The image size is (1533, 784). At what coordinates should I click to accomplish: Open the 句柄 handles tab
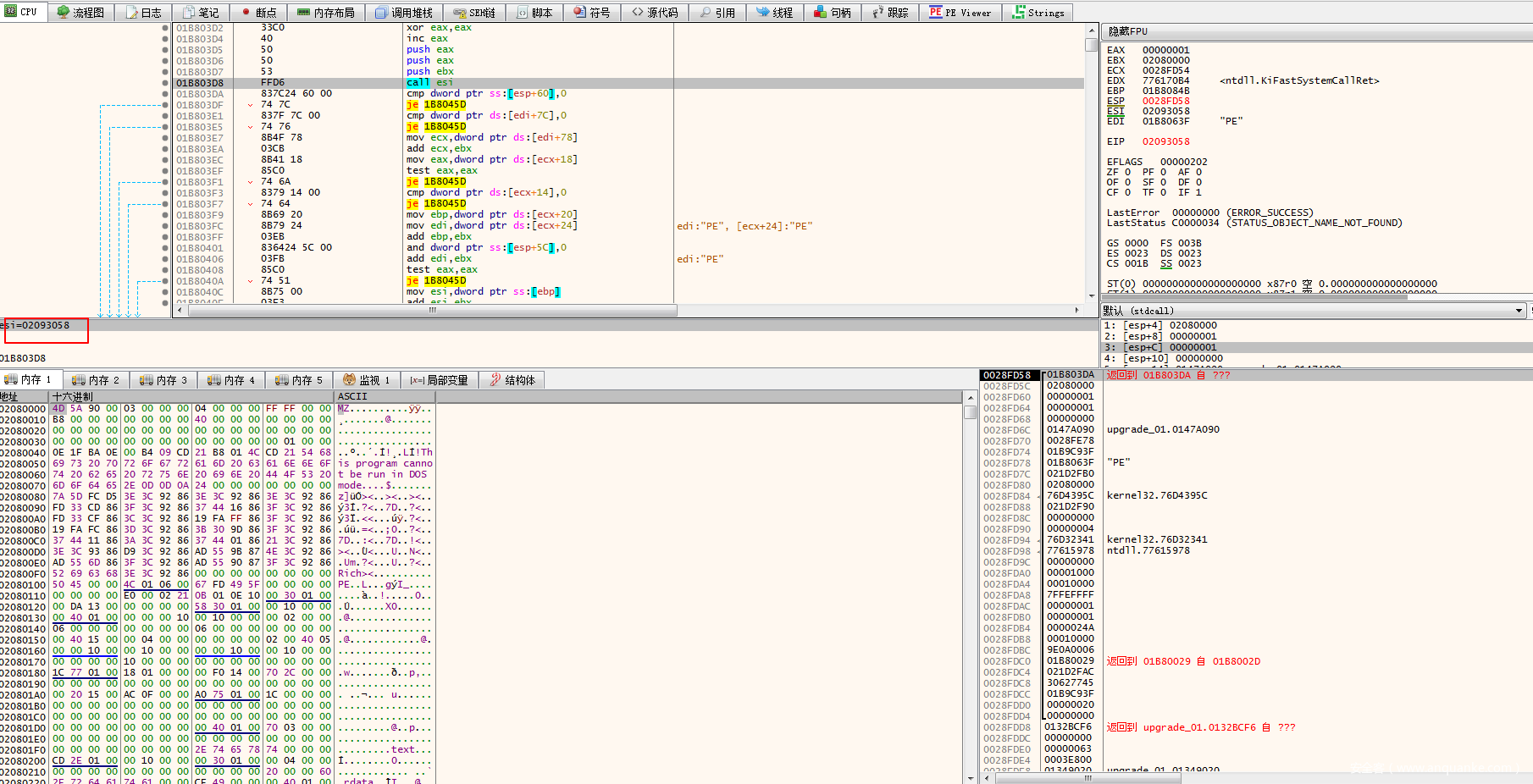tap(833, 13)
